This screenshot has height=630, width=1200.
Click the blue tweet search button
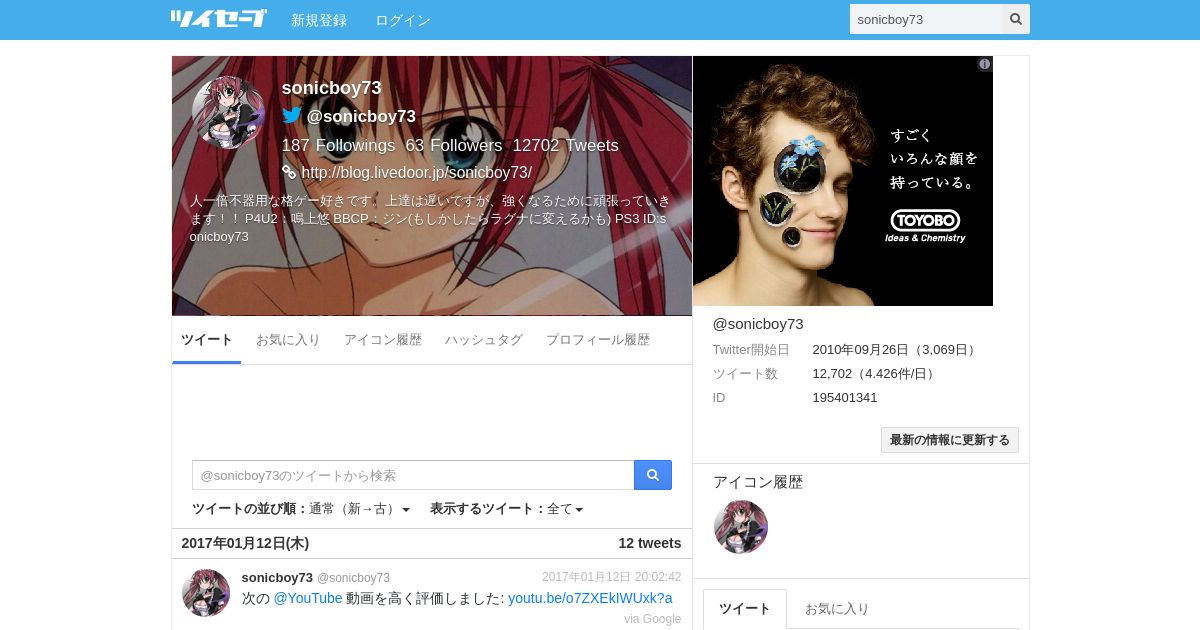[x=653, y=475]
